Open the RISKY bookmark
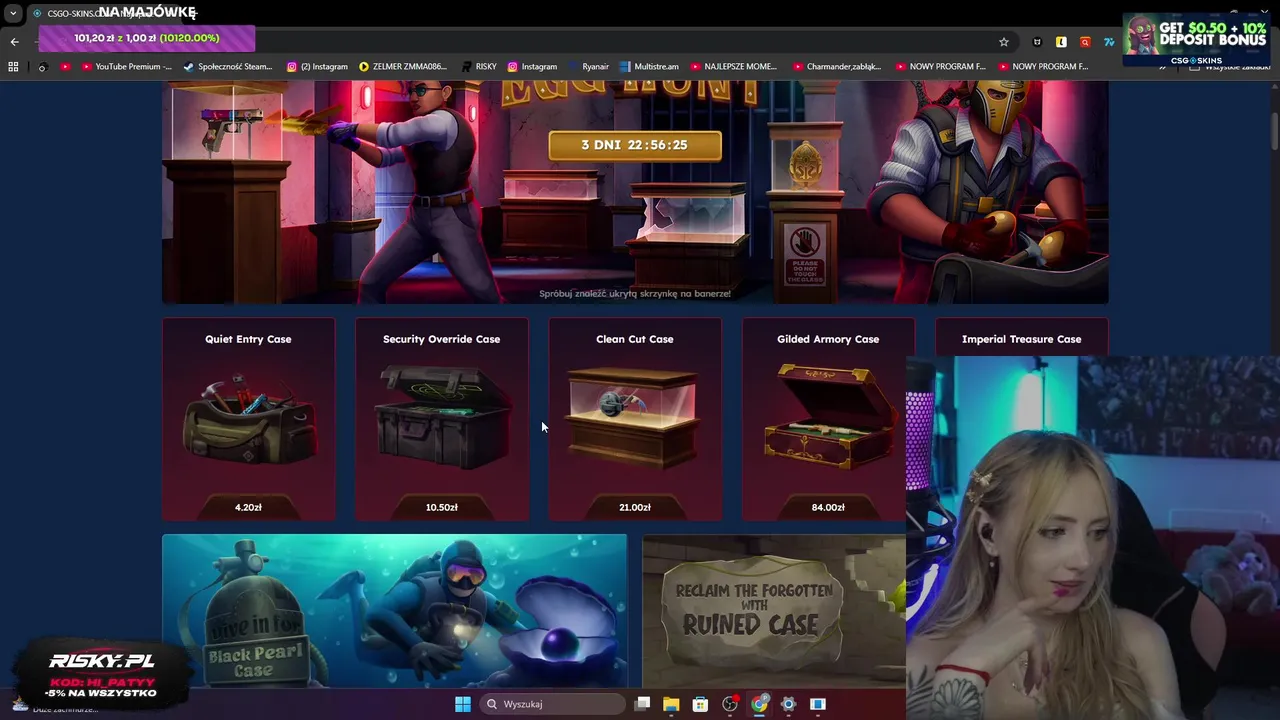The image size is (1280, 720). coord(479,67)
